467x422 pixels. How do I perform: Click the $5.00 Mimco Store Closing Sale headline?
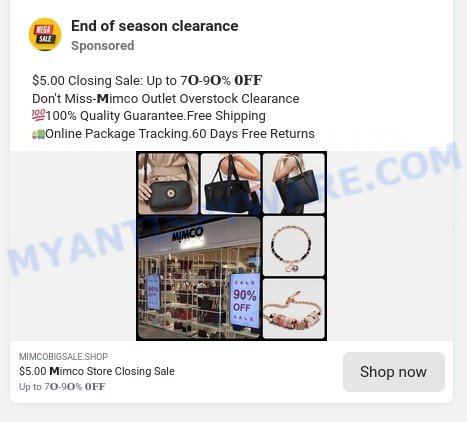(x=97, y=371)
